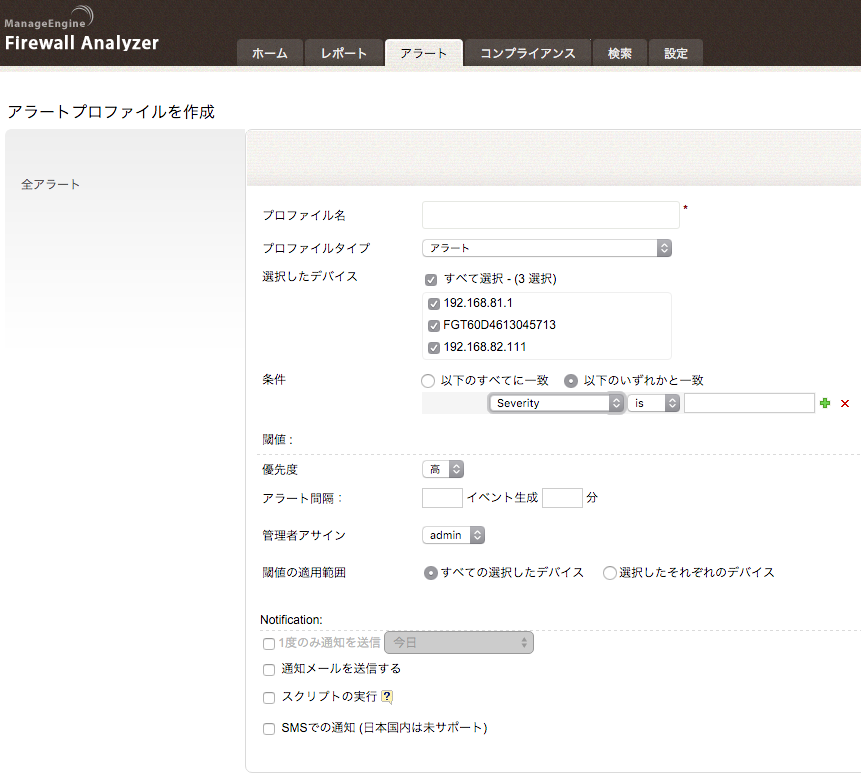Click the プロファイル名 text field
The image size is (861, 773).
click(550, 215)
